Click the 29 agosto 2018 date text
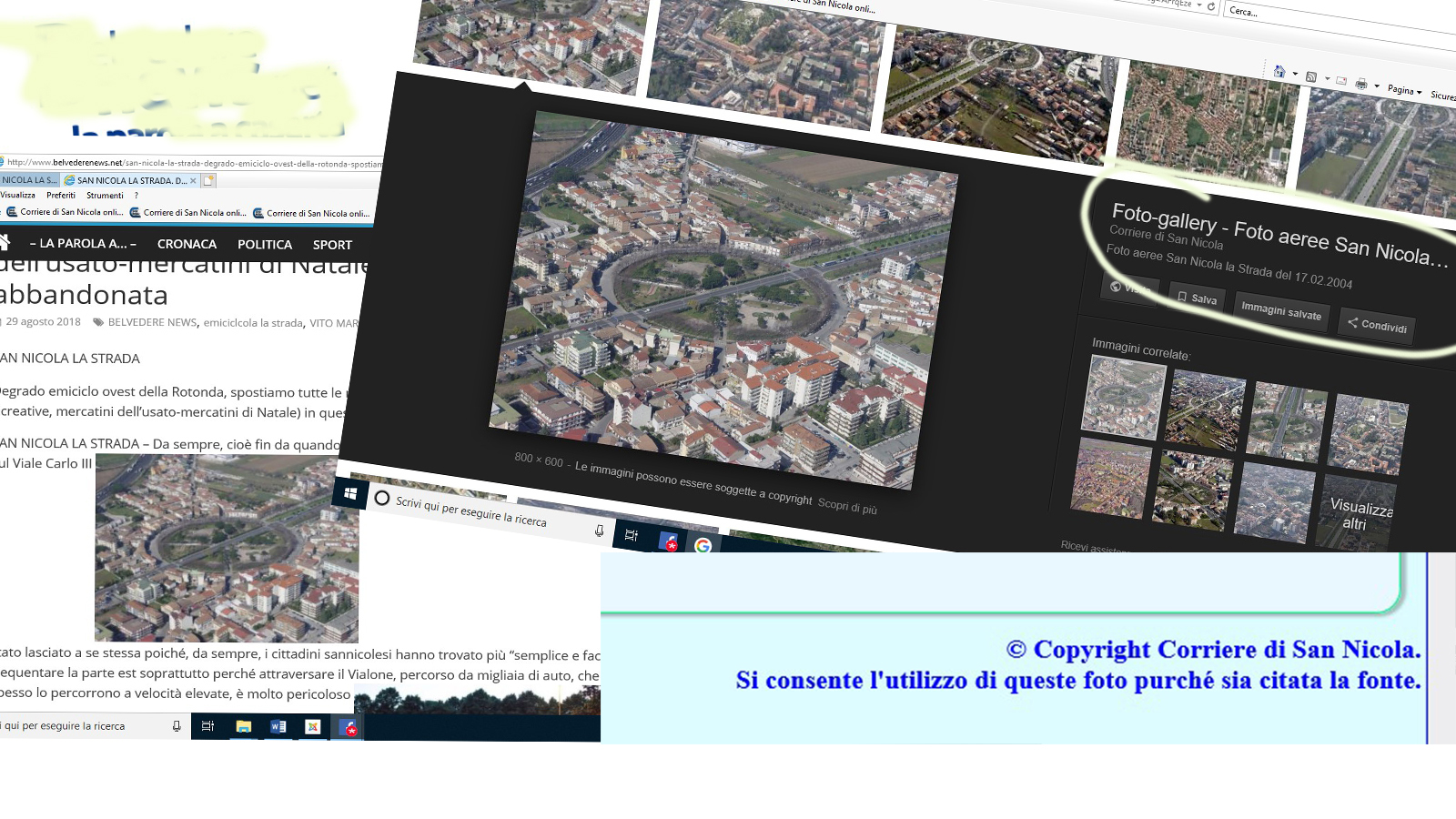 point(43,321)
